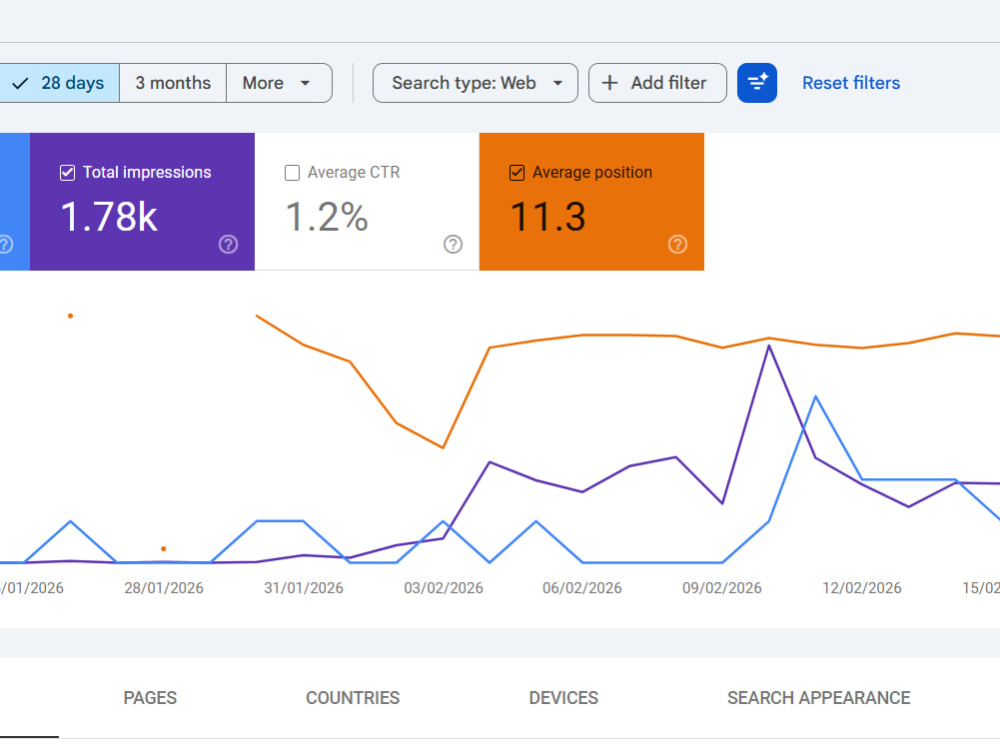Click the 1.2% CTR value

tap(327, 217)
